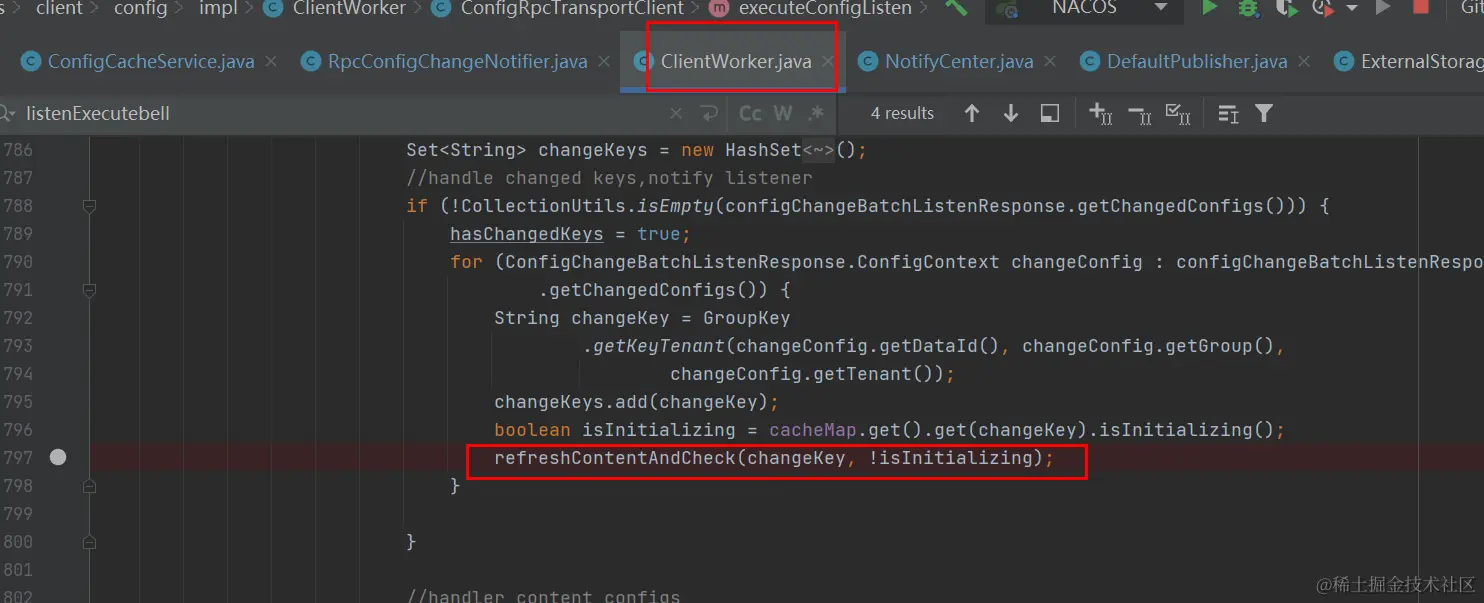Clear the search field text
Screen dimensions: 1484x603
tap(677, 114)
